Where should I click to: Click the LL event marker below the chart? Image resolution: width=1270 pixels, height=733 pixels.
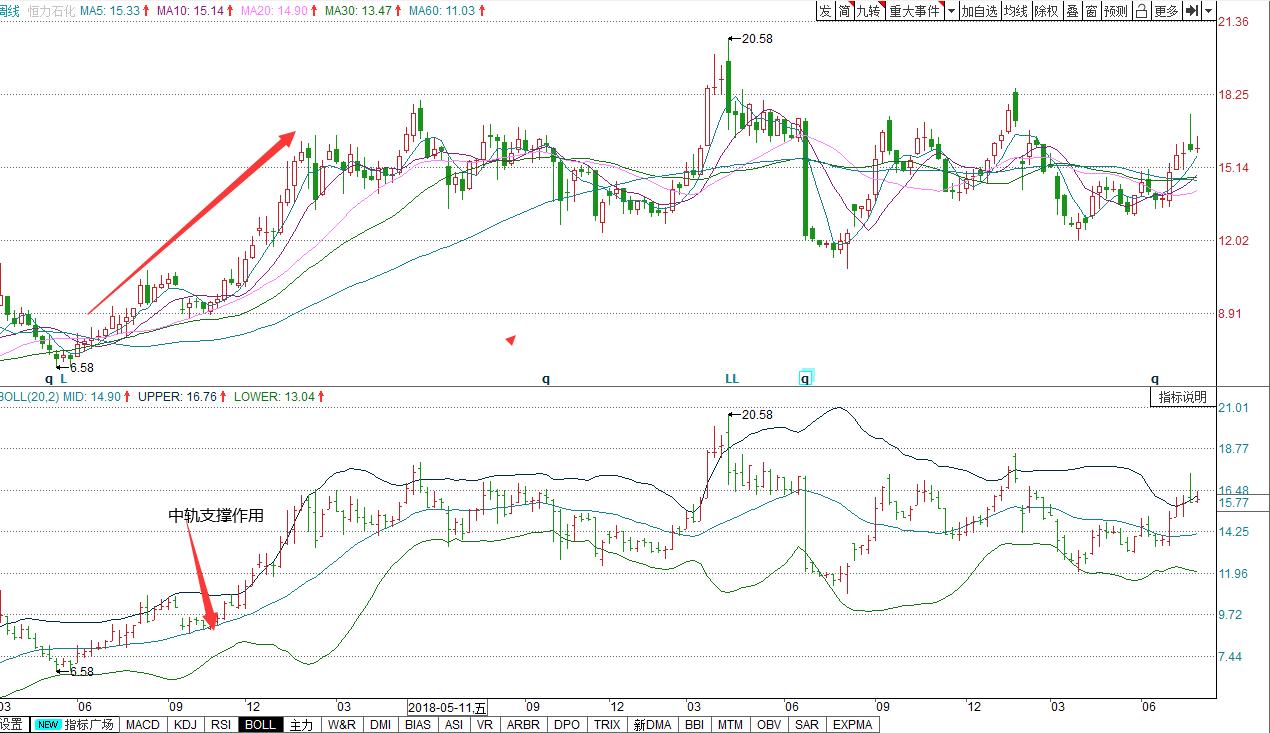[732, 379]
